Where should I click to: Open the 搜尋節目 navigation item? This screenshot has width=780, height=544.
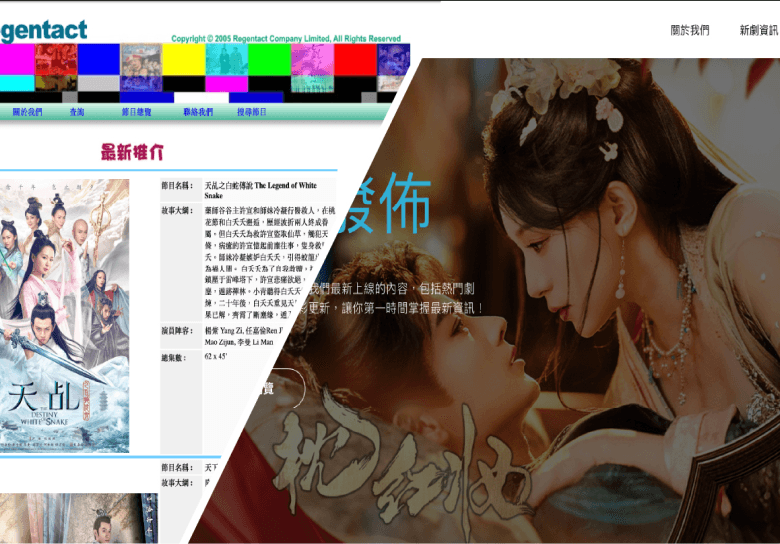(252, 112)
